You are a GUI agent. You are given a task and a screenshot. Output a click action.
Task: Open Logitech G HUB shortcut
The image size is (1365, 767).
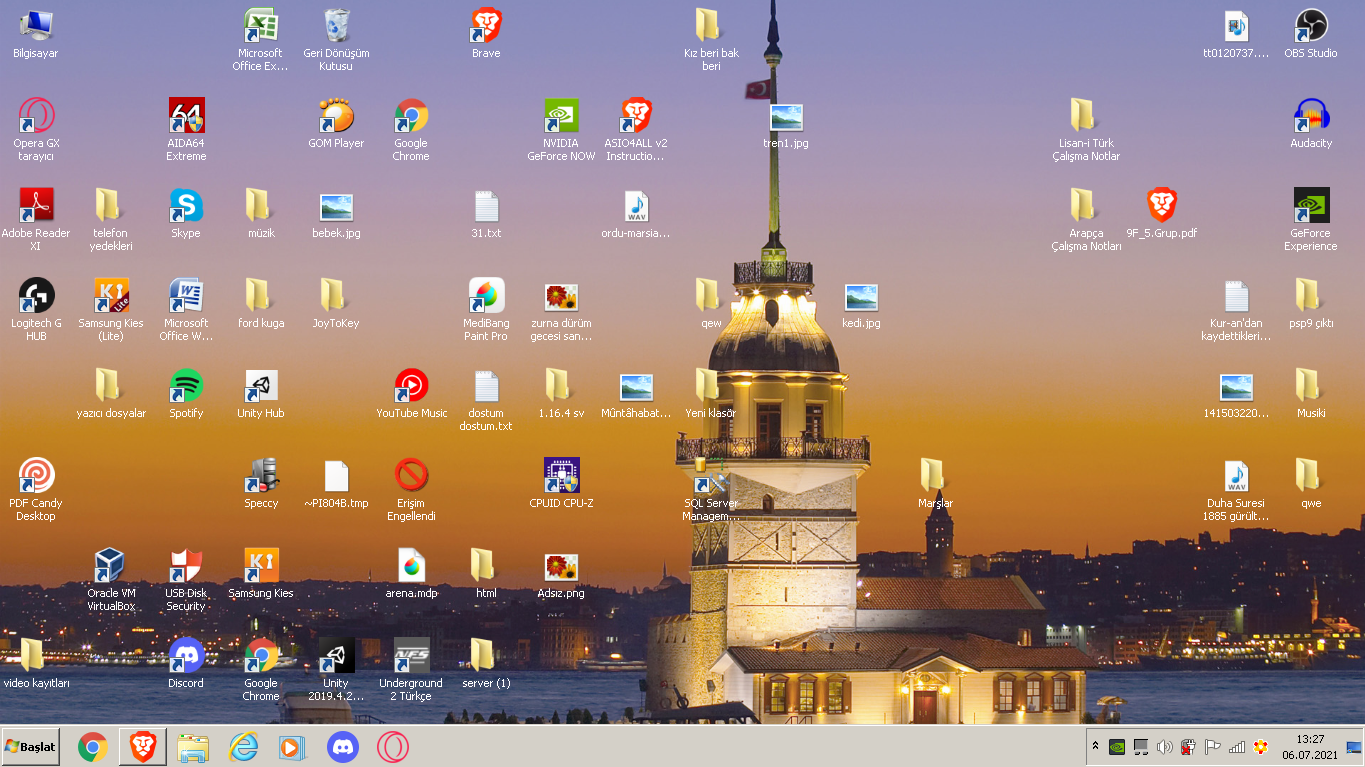(36, 297)
